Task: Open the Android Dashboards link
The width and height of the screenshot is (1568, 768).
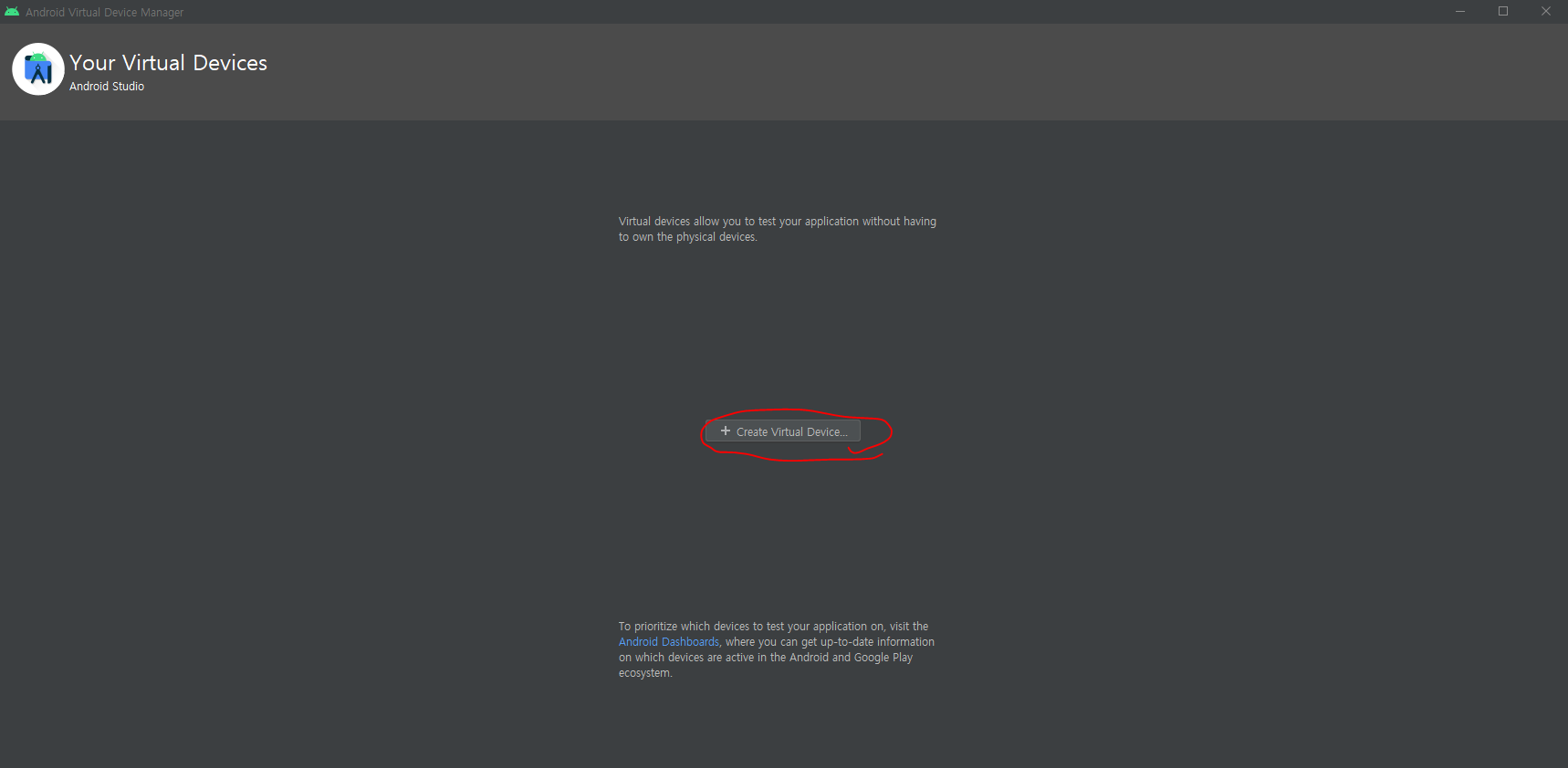Action: (x=669, y=642)
